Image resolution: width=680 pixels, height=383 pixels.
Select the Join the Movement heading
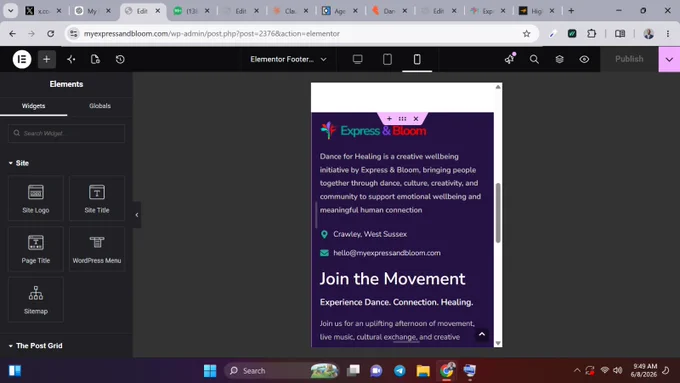click(x=392, y=278)
